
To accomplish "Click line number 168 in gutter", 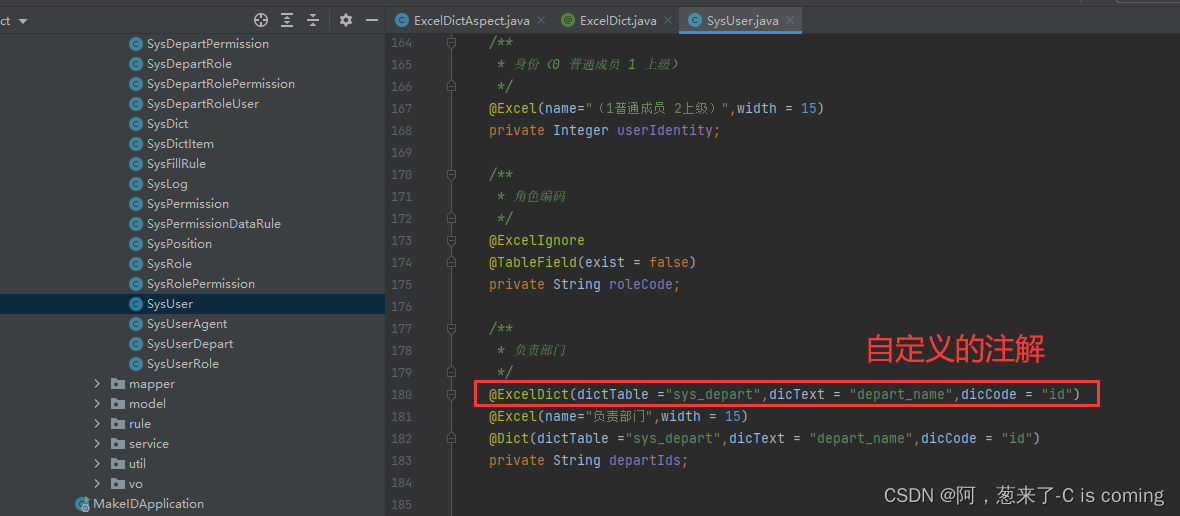I will 402,130.
